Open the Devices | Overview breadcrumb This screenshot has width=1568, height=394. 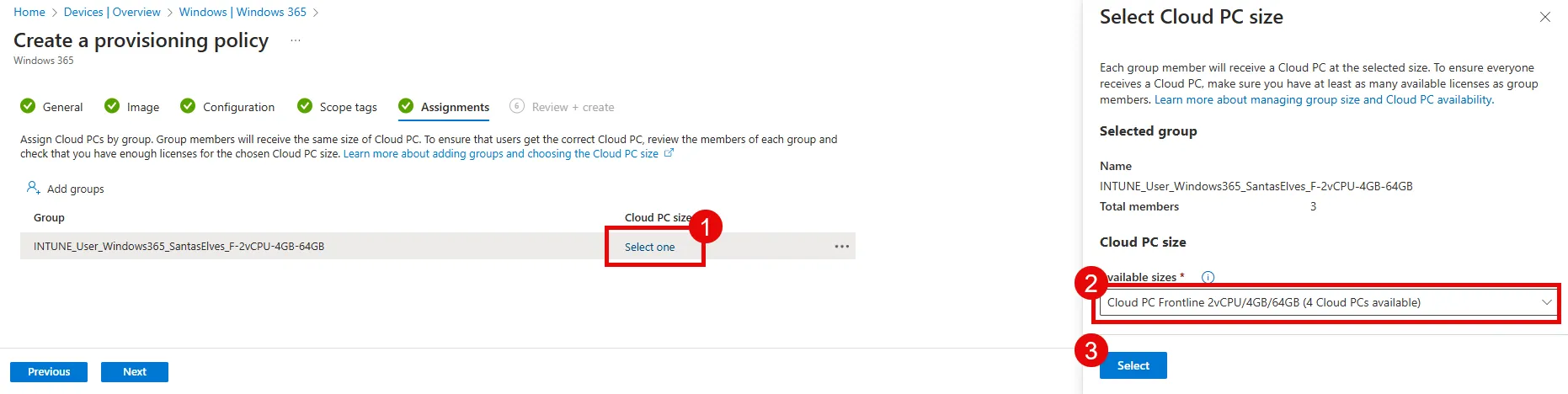click(112, 13)
